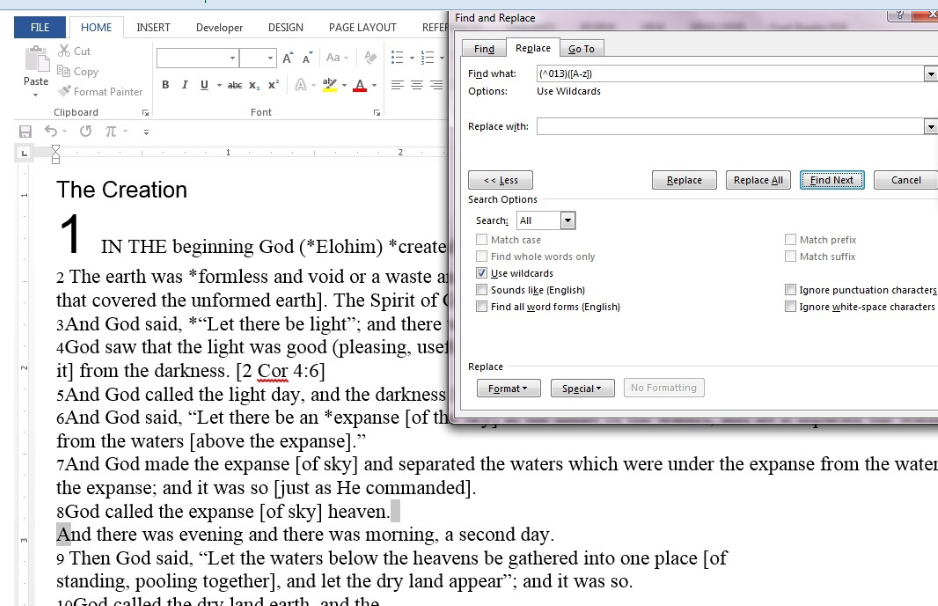This screenshot has height=606, width=938.
Task: Toggle Match suffix checkbox
Action: [790, 256]
